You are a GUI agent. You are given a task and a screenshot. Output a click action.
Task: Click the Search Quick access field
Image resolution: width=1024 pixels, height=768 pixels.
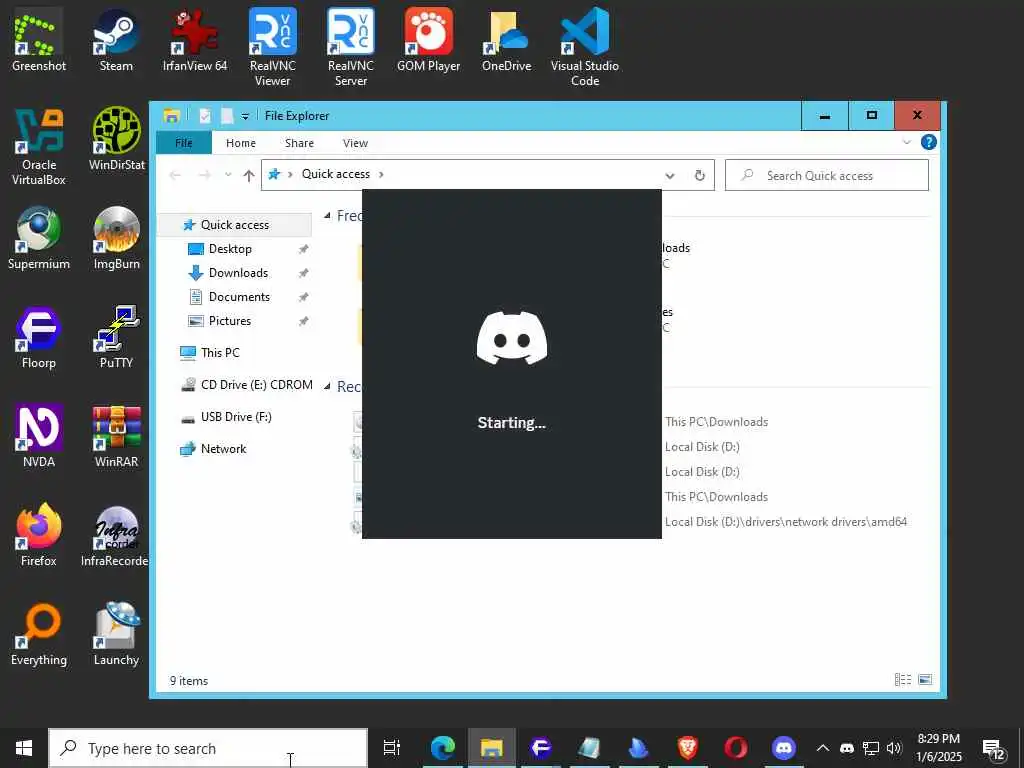click(826, 176)
